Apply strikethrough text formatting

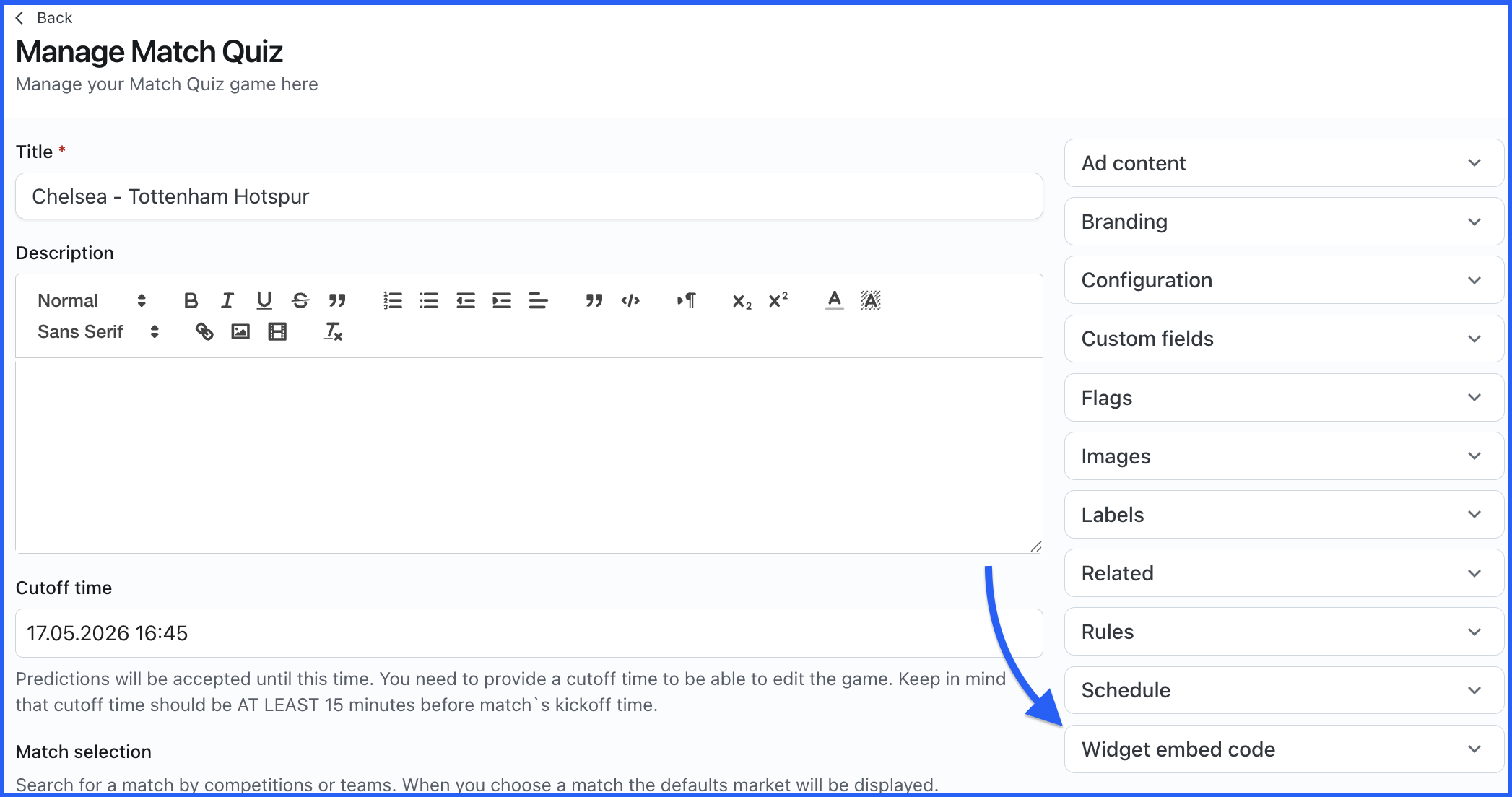point(300,300)
